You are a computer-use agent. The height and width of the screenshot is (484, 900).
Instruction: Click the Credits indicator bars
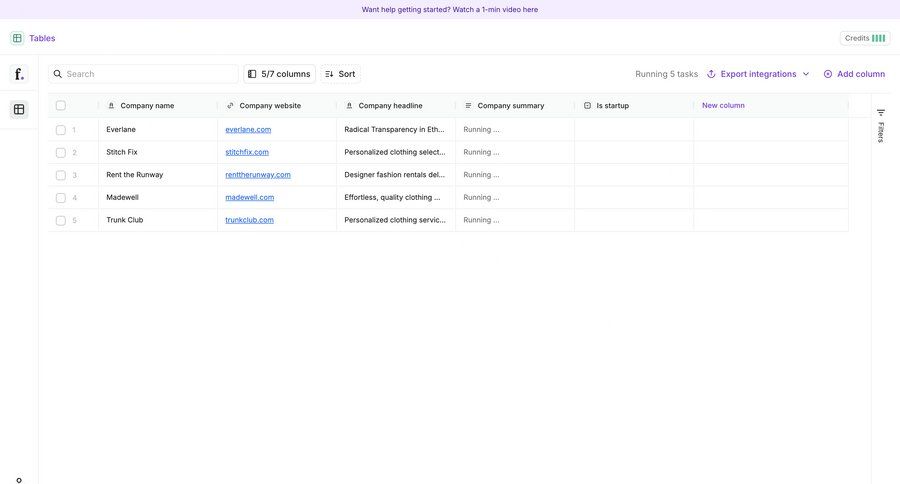878,38
